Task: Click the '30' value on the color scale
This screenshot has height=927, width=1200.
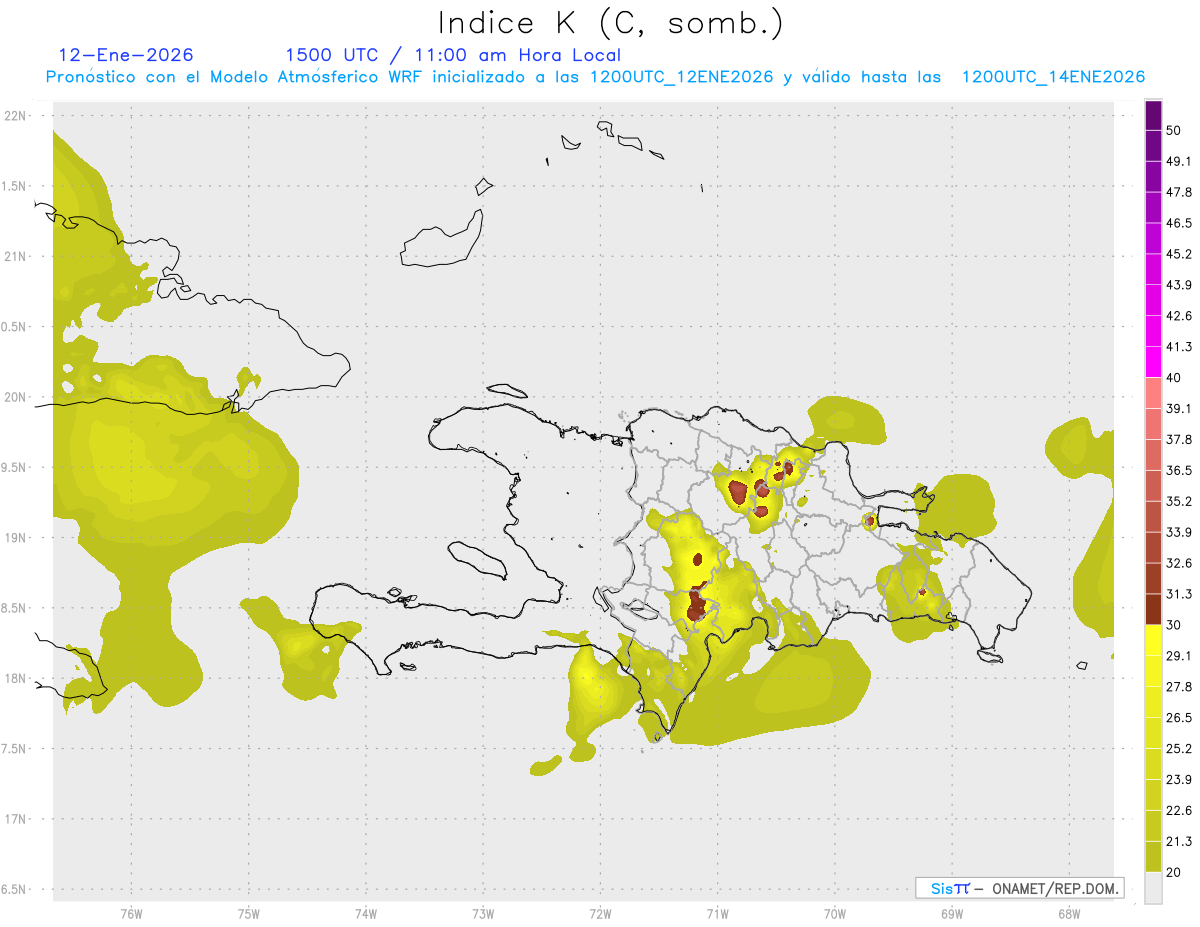Action: [x=1173, y=625]
